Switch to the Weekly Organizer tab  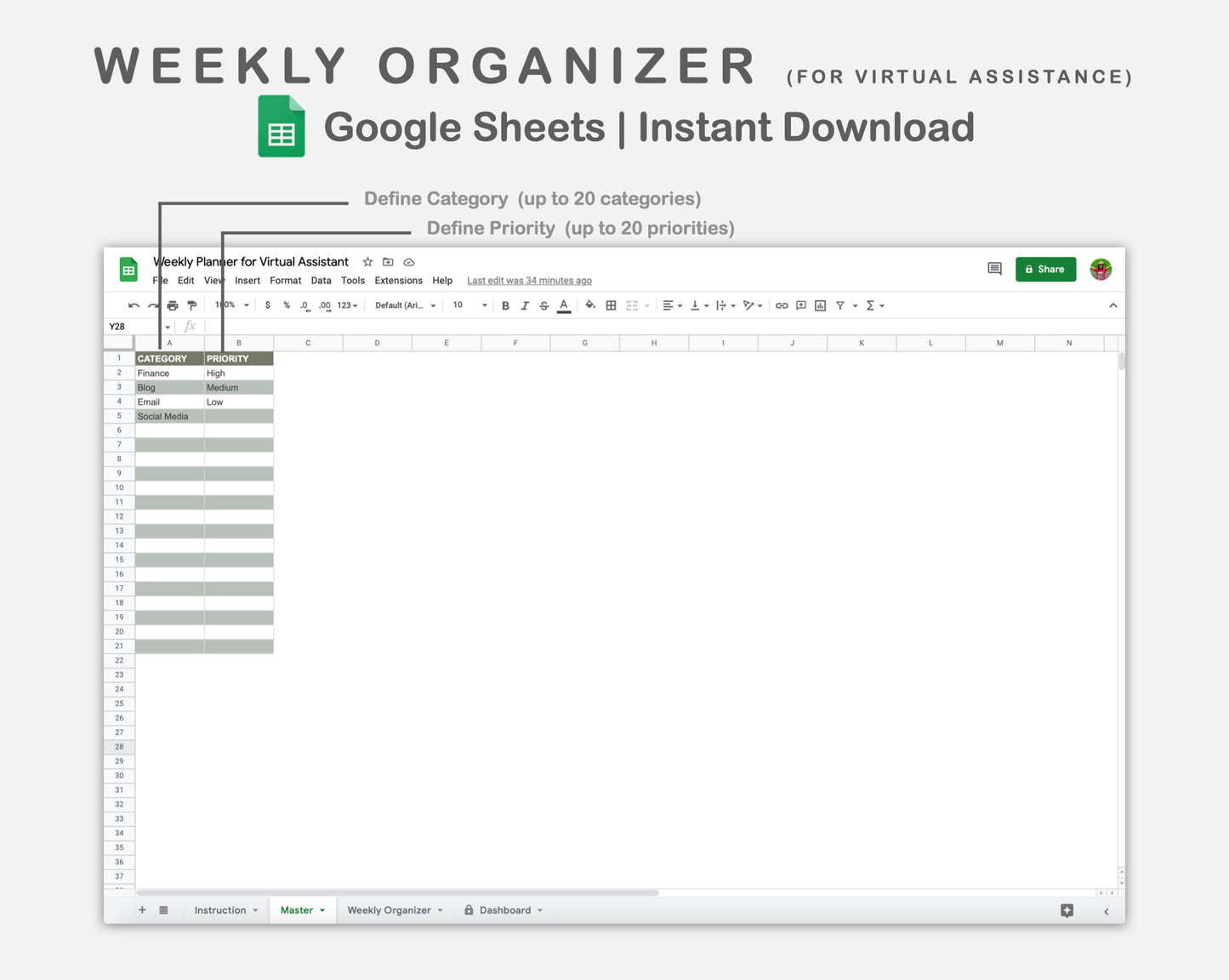tap(388, 909)
